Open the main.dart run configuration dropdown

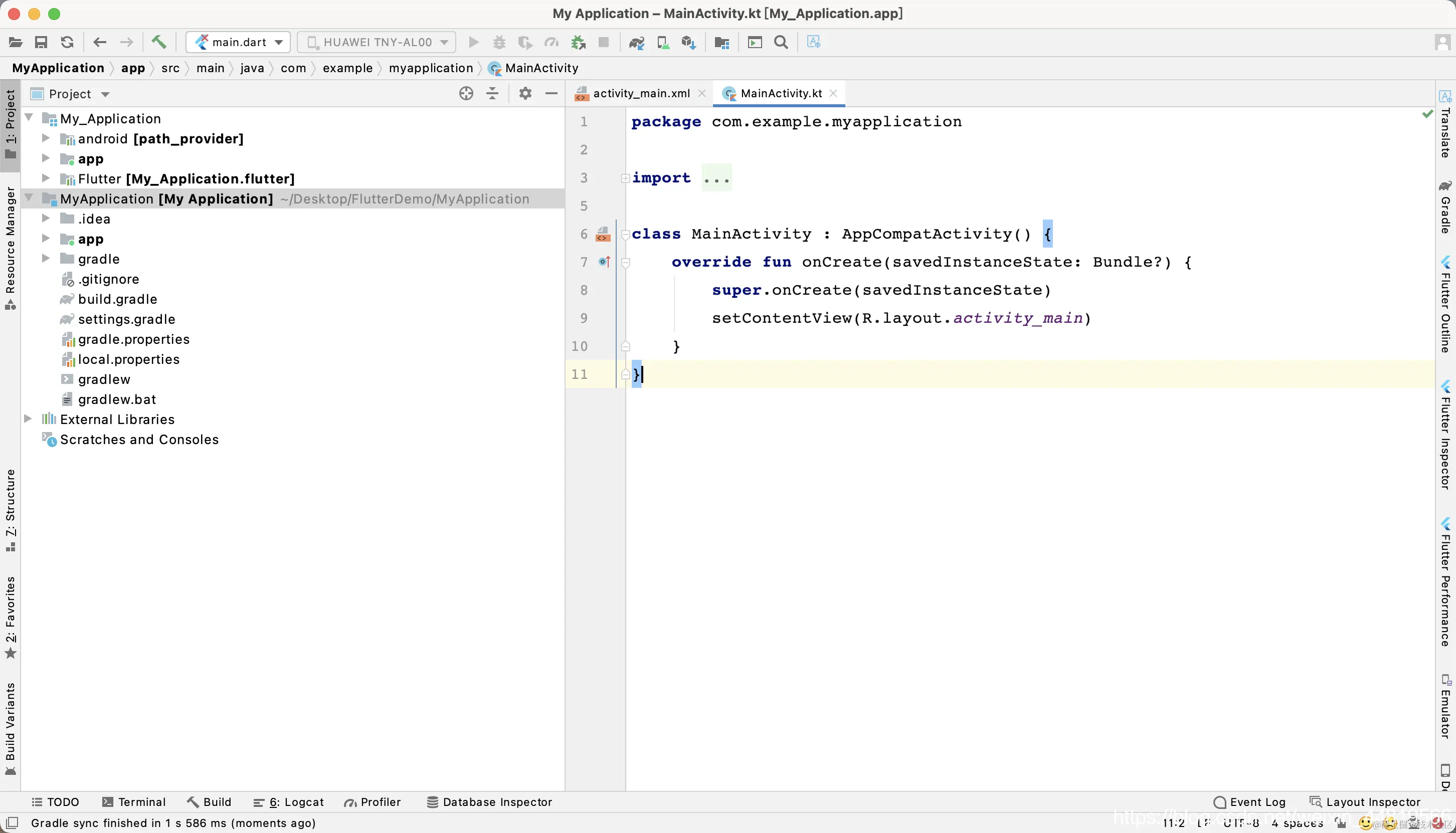tap(238, 42)
